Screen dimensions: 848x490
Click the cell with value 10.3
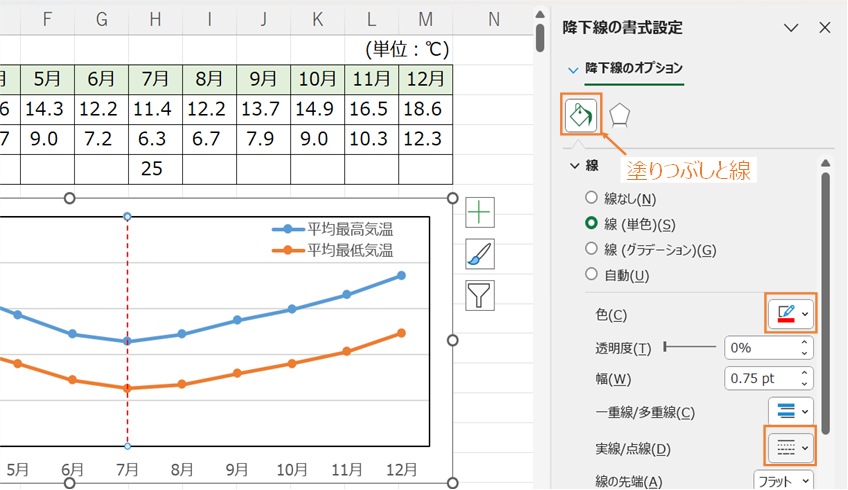point(372,139)
